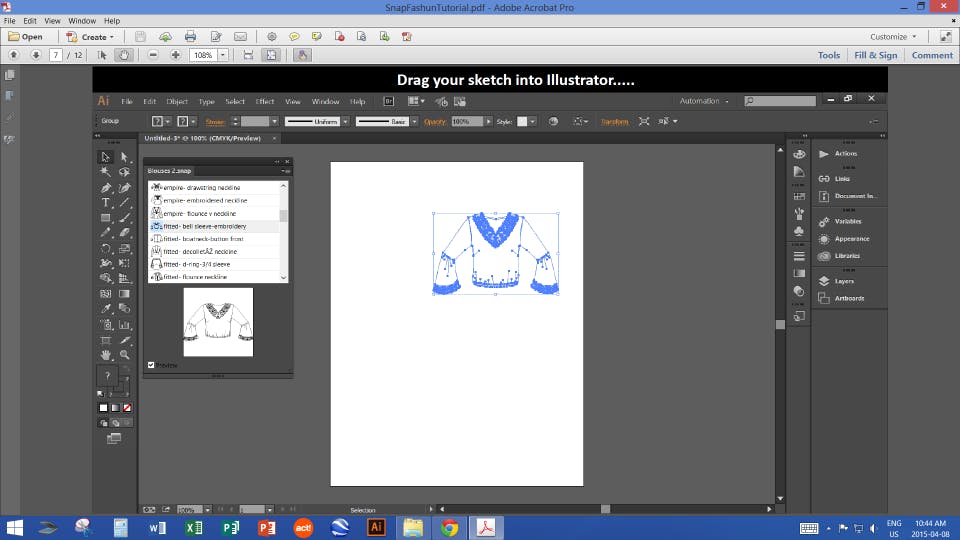Select the Direct Selection arrow tool

point(124,157)
